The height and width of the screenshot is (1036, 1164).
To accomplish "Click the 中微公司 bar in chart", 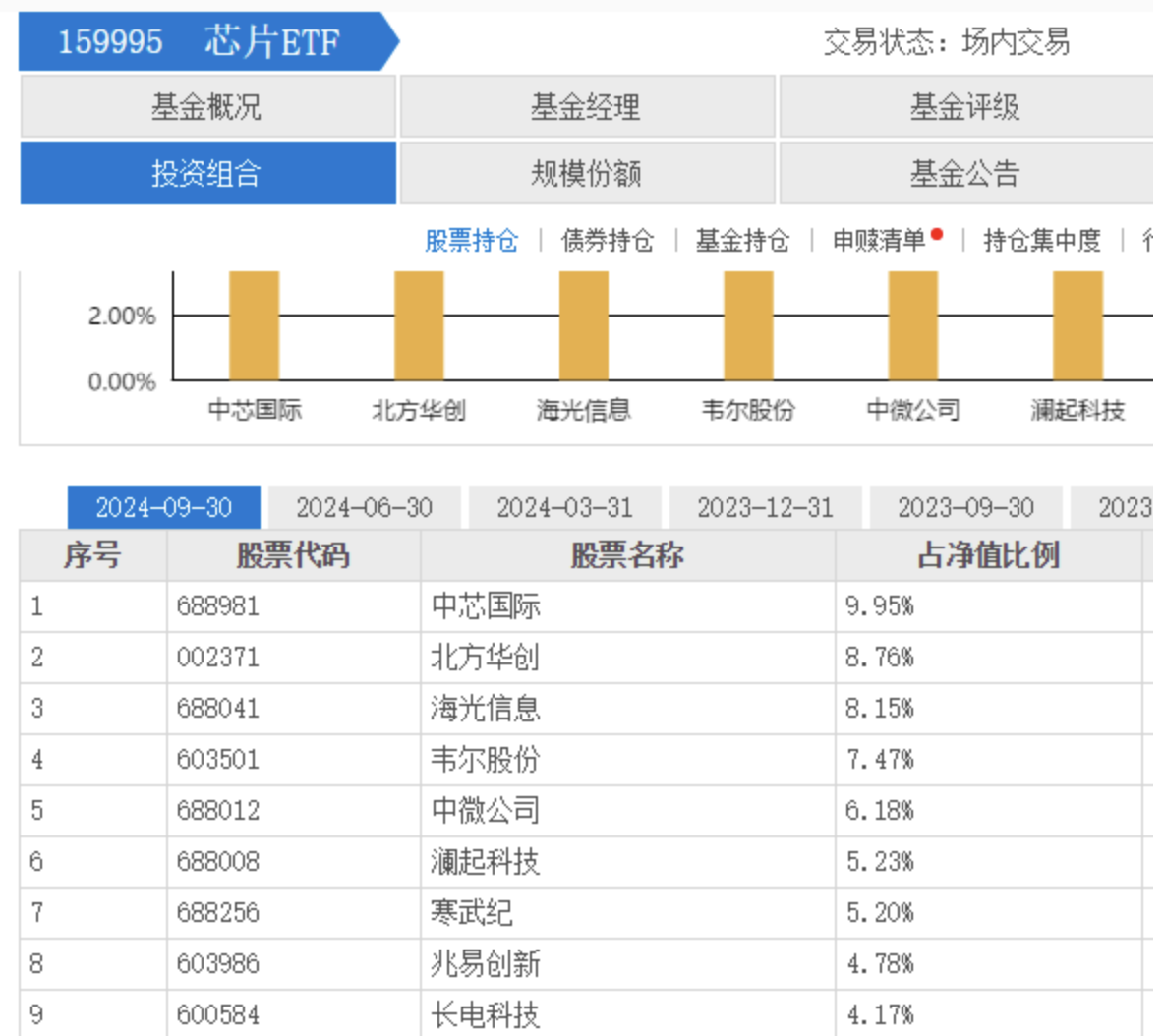I will (913, 325).
